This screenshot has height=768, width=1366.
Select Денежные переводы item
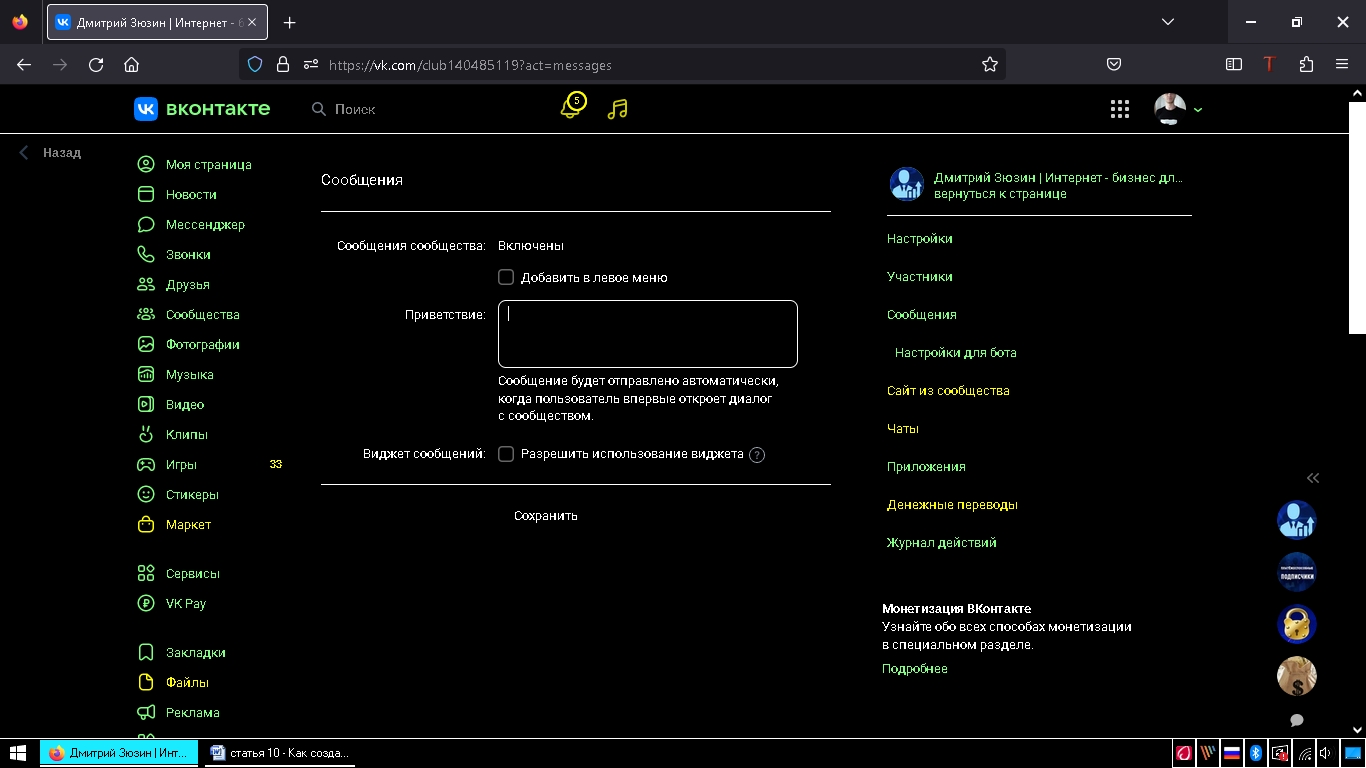click(952, 505)
